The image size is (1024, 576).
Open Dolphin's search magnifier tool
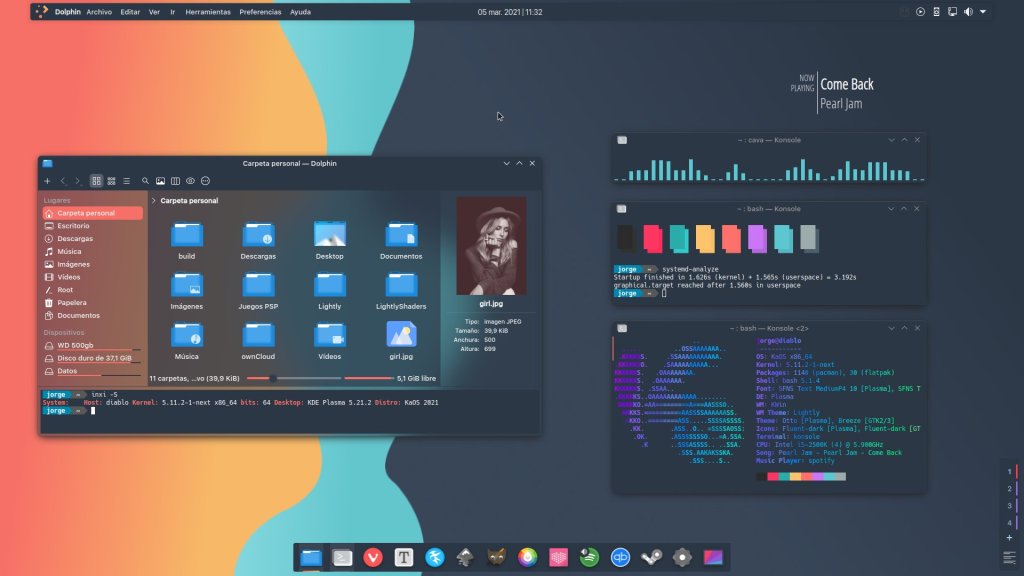point(145,181)
